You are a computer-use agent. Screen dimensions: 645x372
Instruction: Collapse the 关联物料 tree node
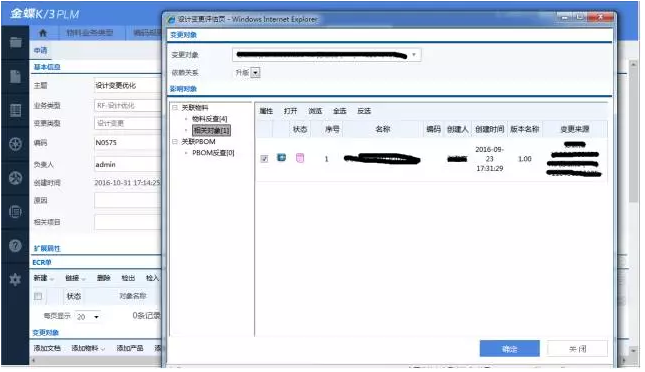(175, 108)
